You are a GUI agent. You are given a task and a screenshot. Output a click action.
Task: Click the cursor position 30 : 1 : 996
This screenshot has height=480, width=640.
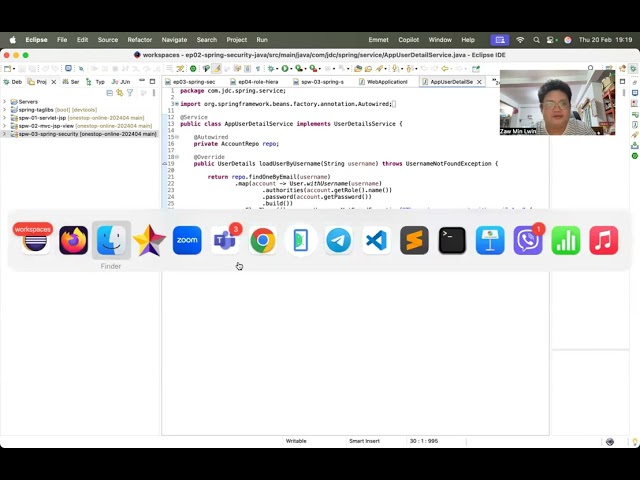click(x=424, y=441)
